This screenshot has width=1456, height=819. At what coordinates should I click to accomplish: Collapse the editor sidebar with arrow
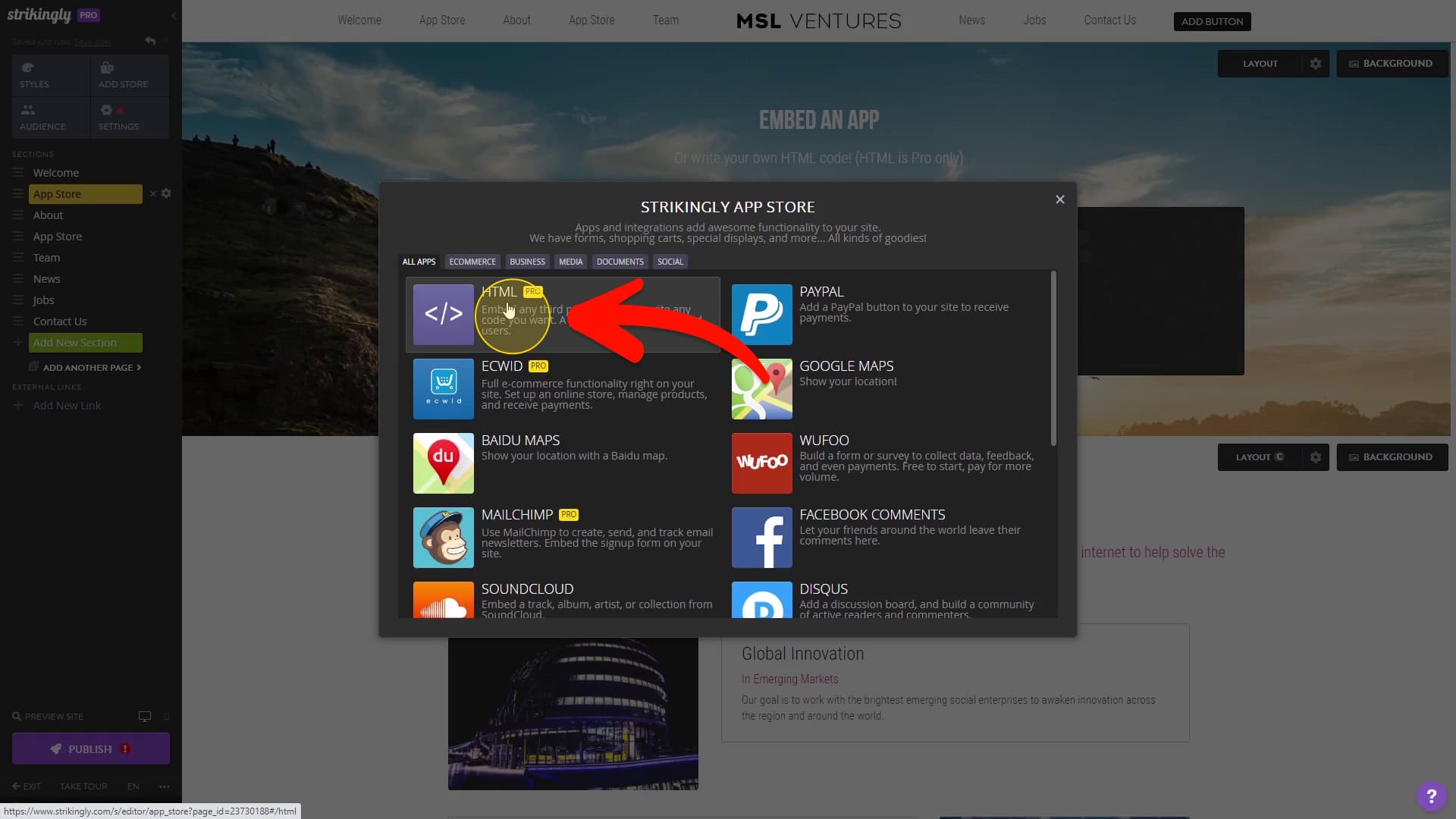click(174, 15)
